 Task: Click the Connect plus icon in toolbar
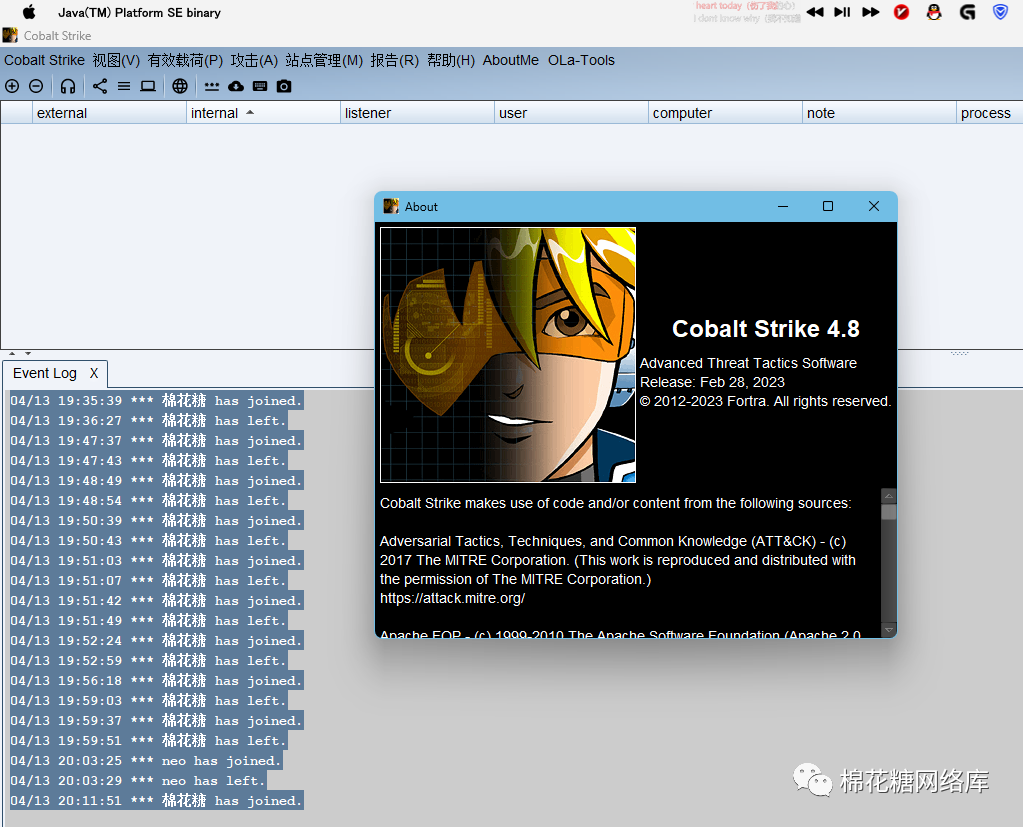click(x=12, y=86)
